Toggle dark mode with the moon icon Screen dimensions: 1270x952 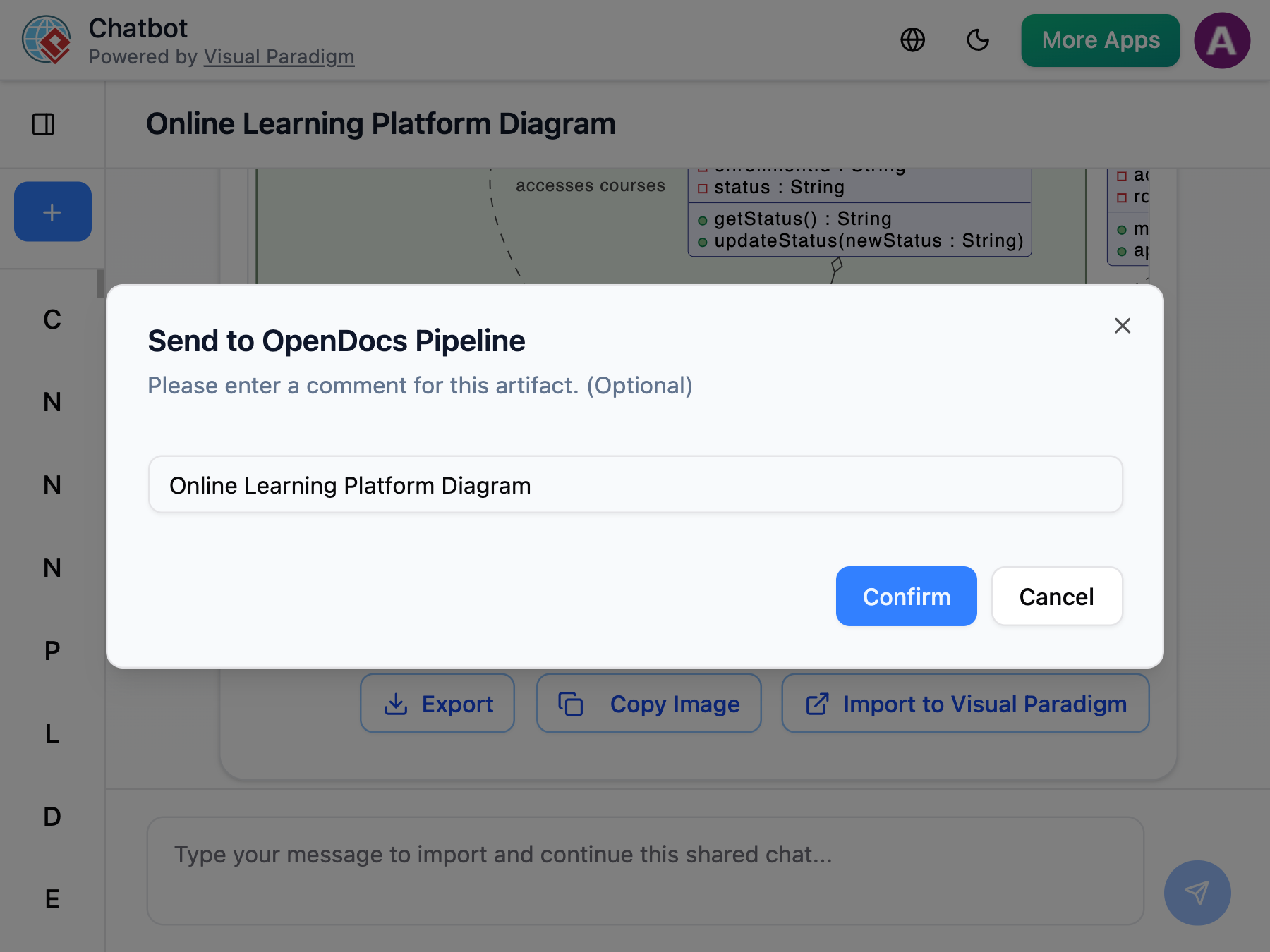[x=978, y=40]
